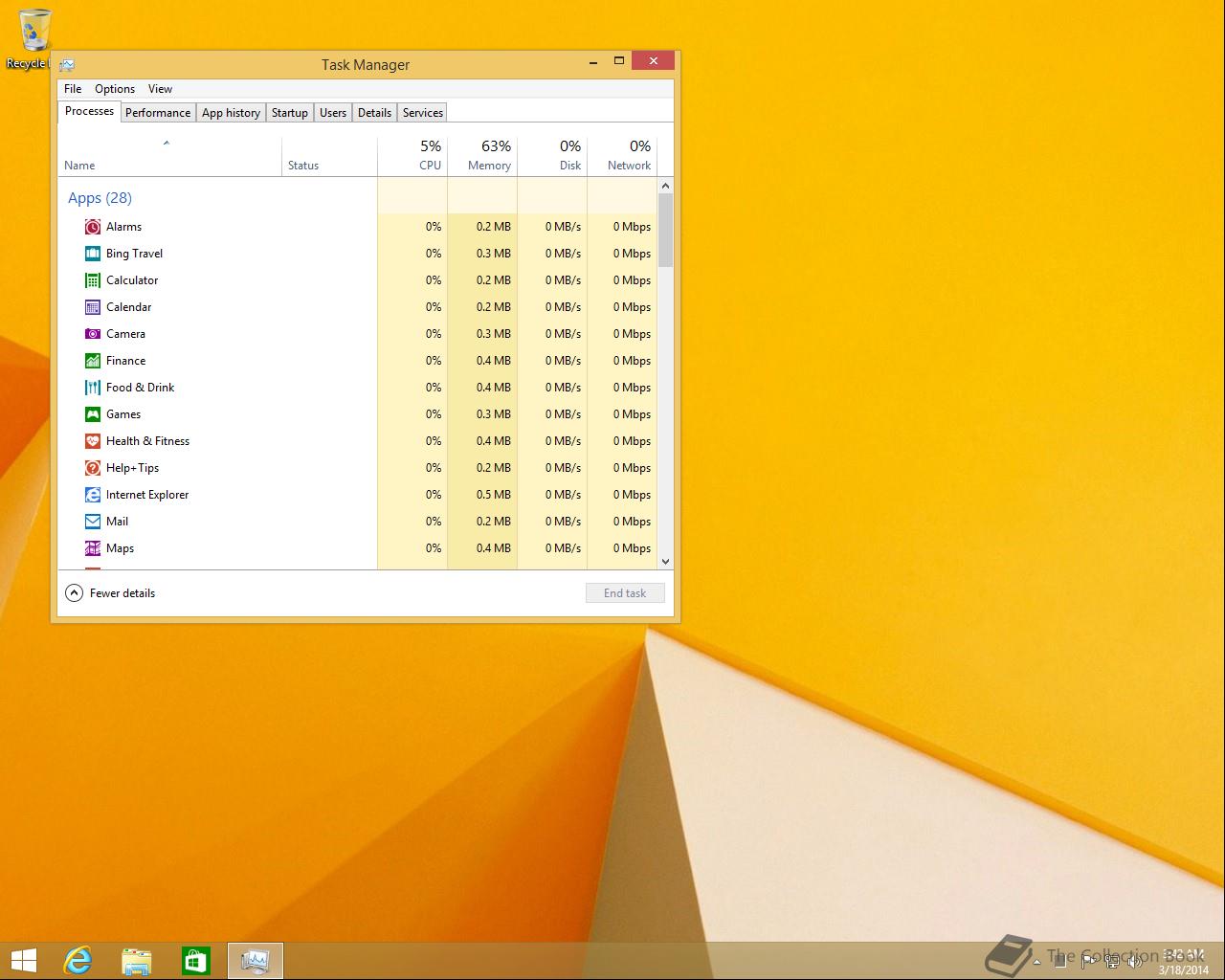Image resolution: width=1225 pixels, height=980 pixels.
Task: Click the Task Manager taskbar button
Action: click(x=256, y=961)
